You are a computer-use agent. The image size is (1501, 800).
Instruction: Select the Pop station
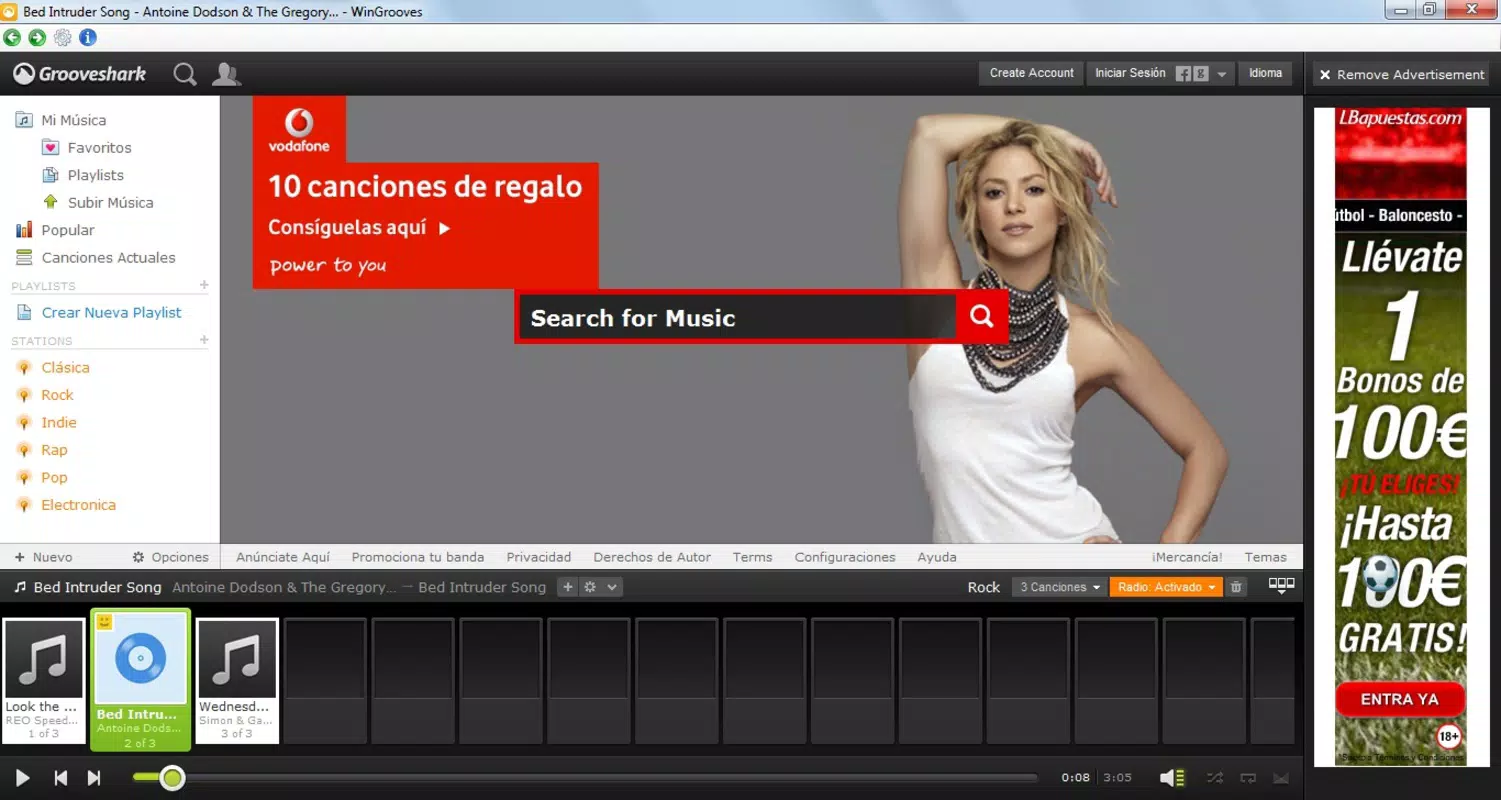(54, 477)
